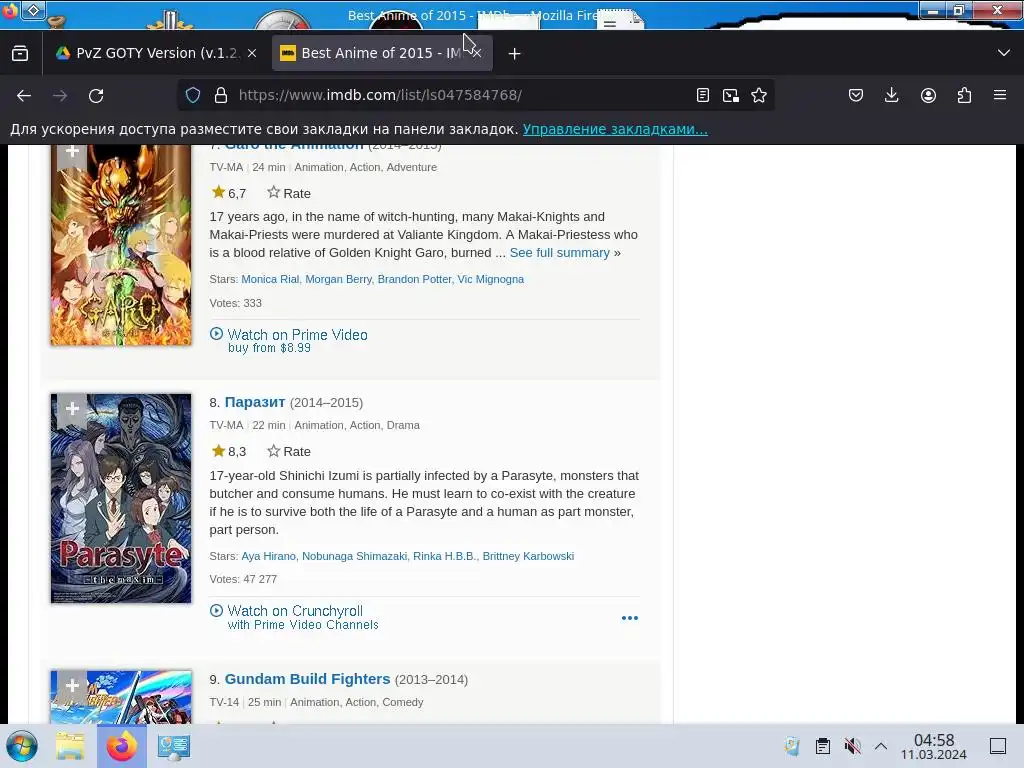The height and width of the screenshot is (768, 1024).
Task: Open the Garo poster thumbnail
Action: (x=121, y=245)
